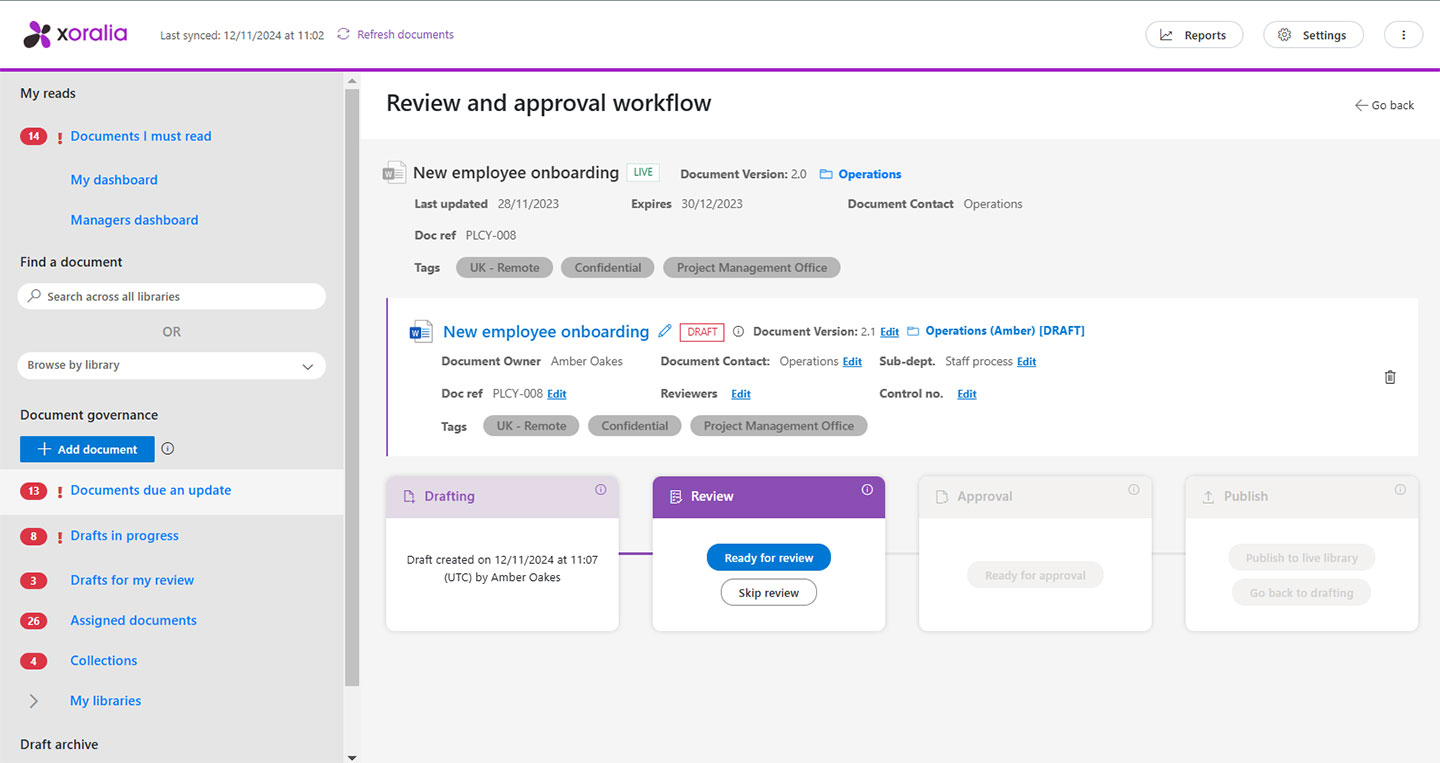Click the Confidential tag on the live document
This screenshot has width=1440, height=763.
tap(608, 267)
